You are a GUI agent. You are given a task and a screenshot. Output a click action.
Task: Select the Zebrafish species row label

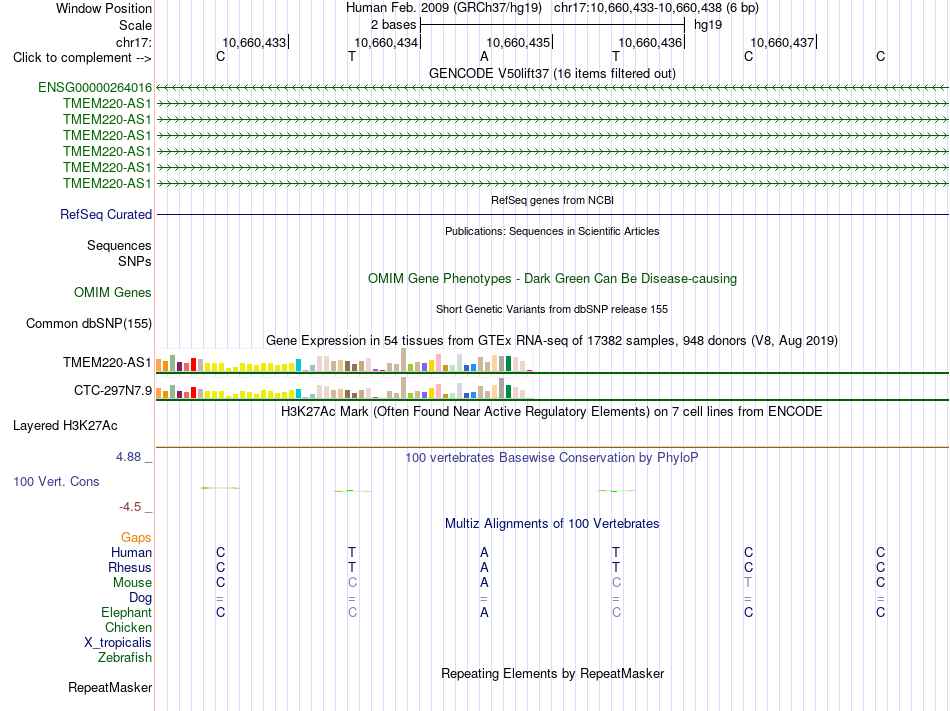(125, 657)
